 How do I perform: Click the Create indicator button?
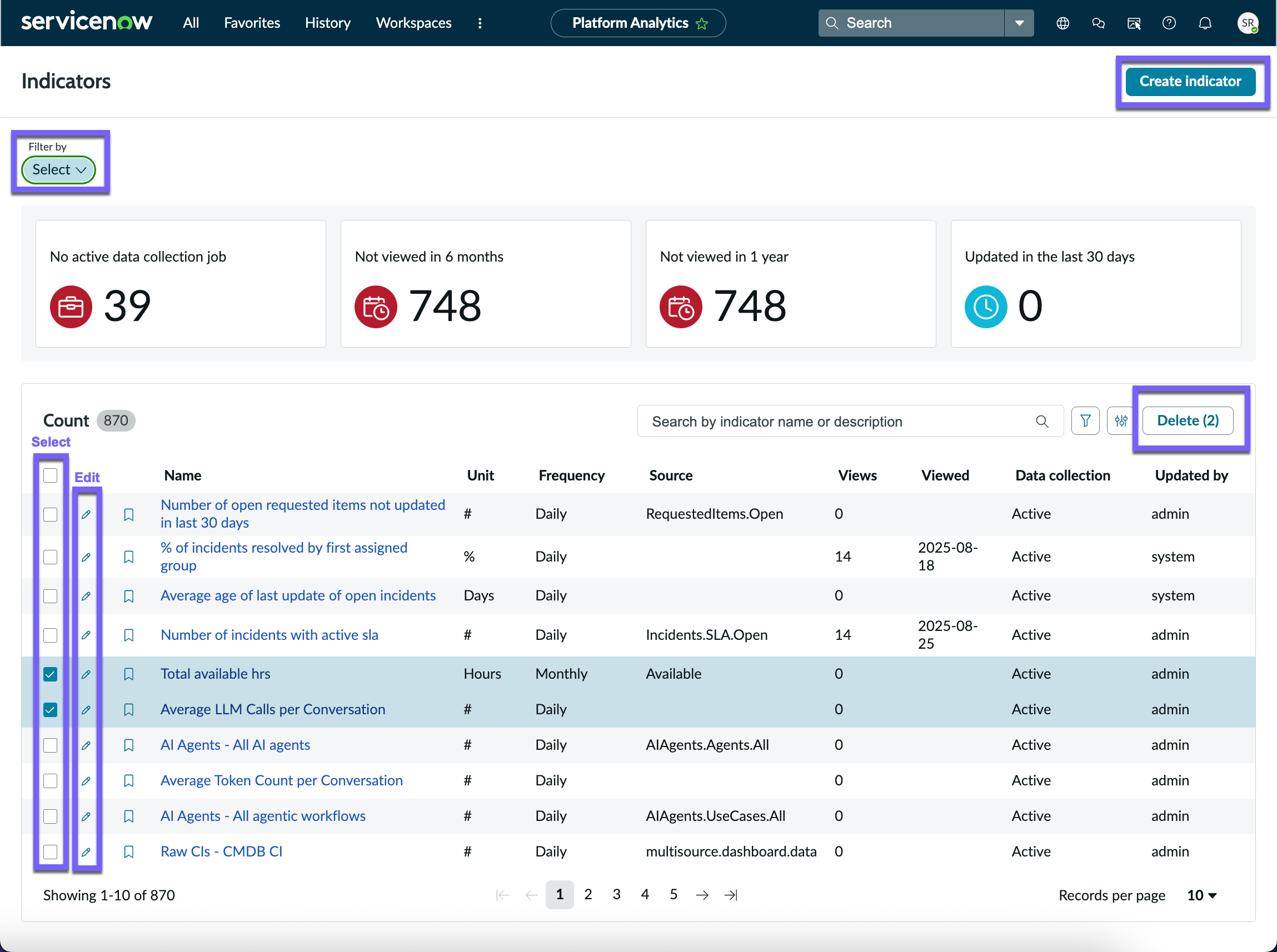pyautogui.click(x=1190, y=82)
